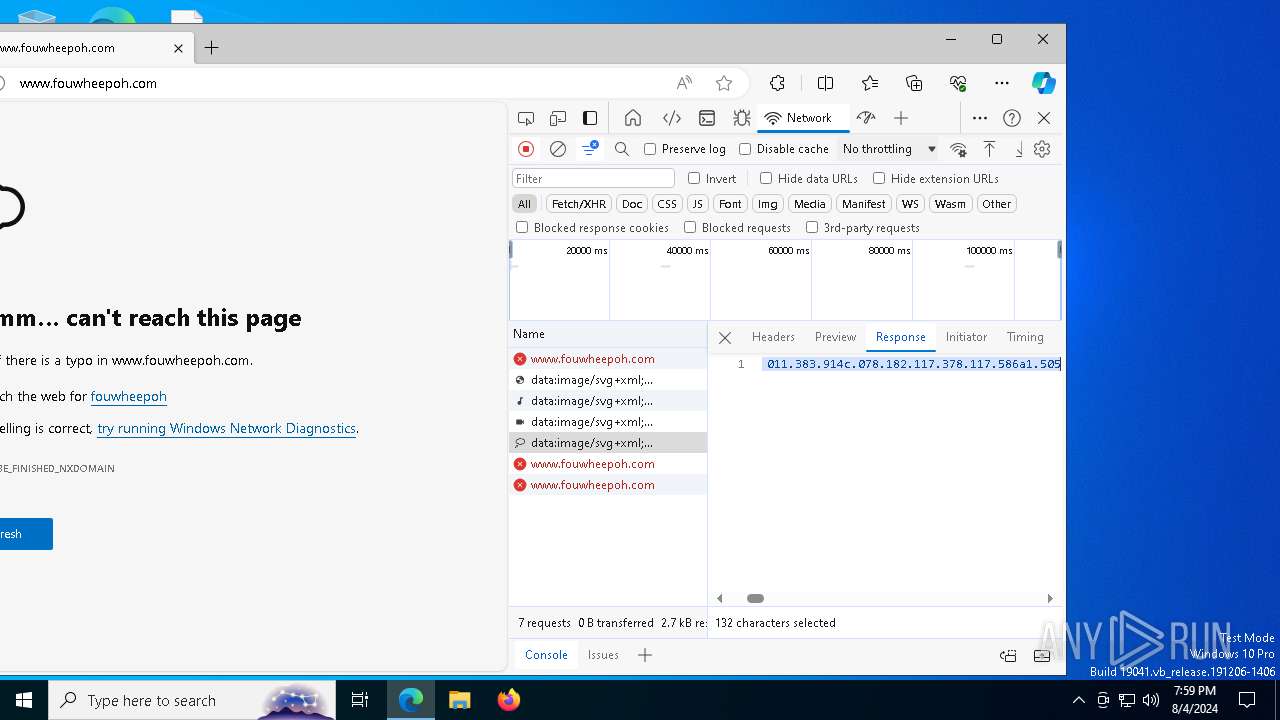Export HAR file with down arrow
This screenshot has width=1280, height=720.
(1019, 149)
